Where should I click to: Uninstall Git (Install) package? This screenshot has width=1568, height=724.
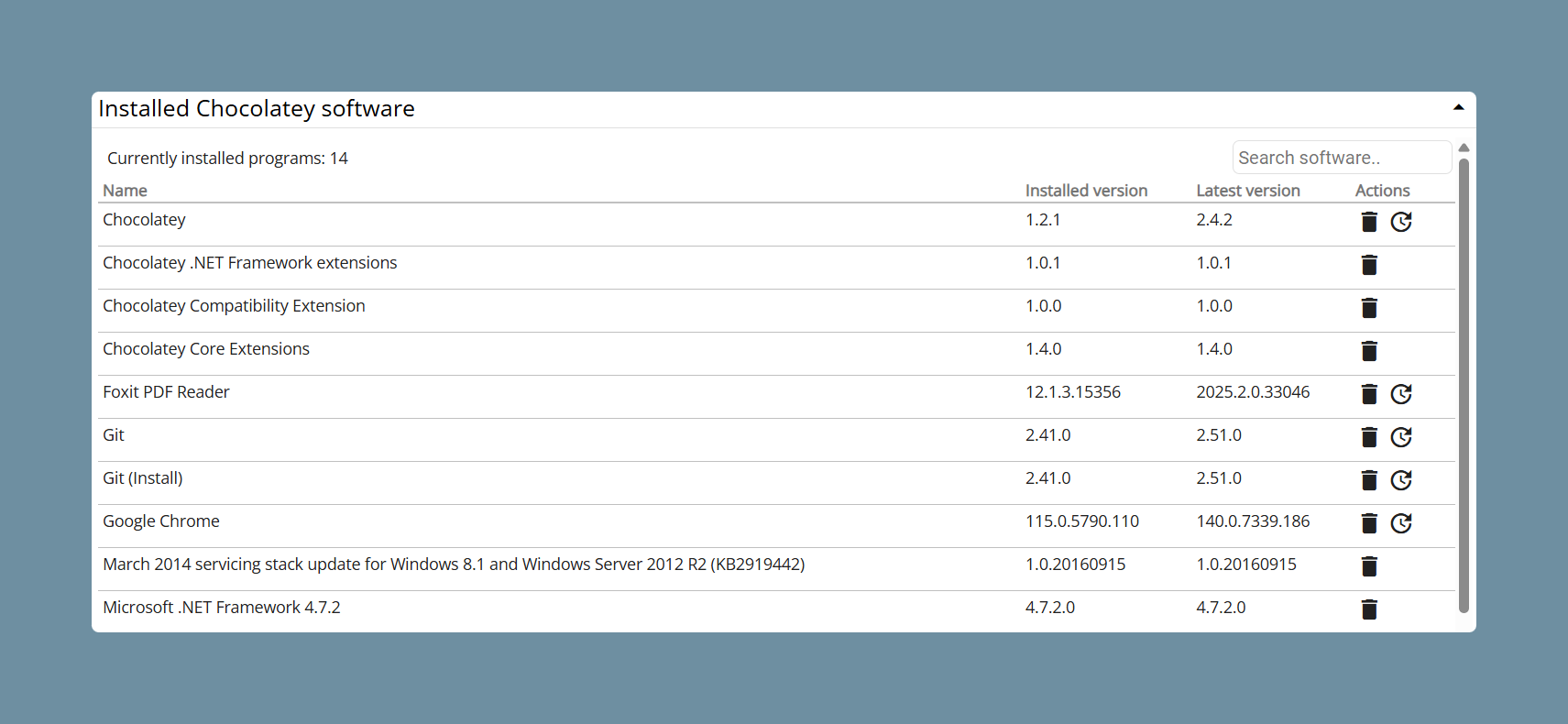click(1369, 480)
